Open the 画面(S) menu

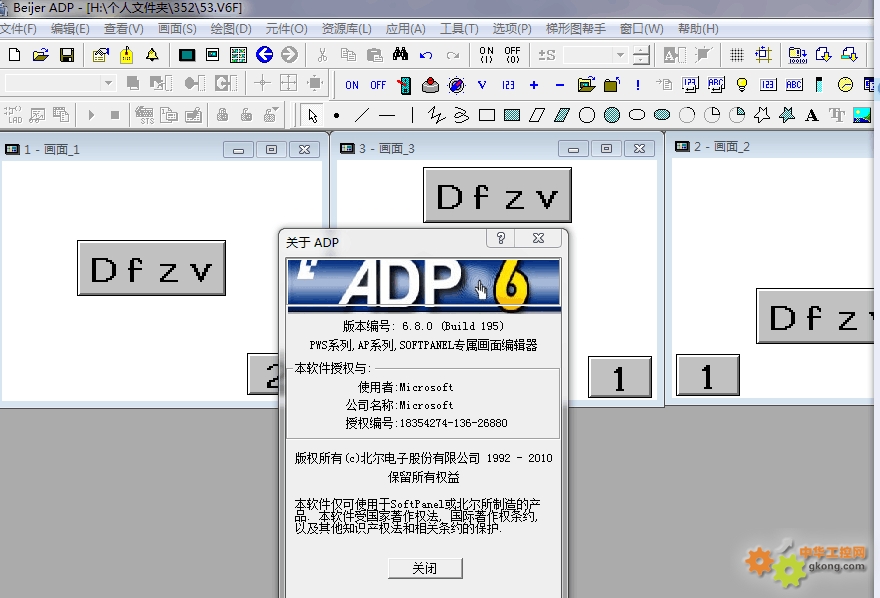coord(177,29)
